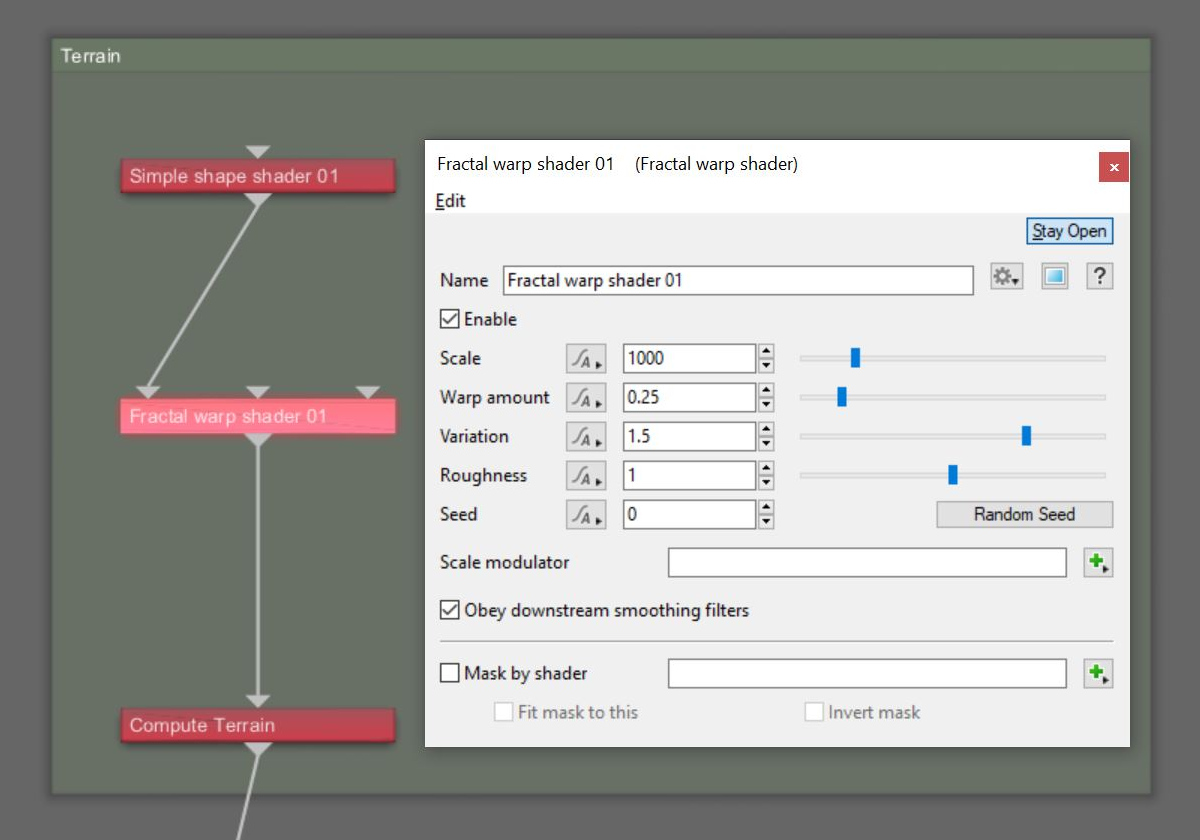Open the animation menu for Warp amount
The height and width of the screenshot is (840, 1200).
(586, 398)
